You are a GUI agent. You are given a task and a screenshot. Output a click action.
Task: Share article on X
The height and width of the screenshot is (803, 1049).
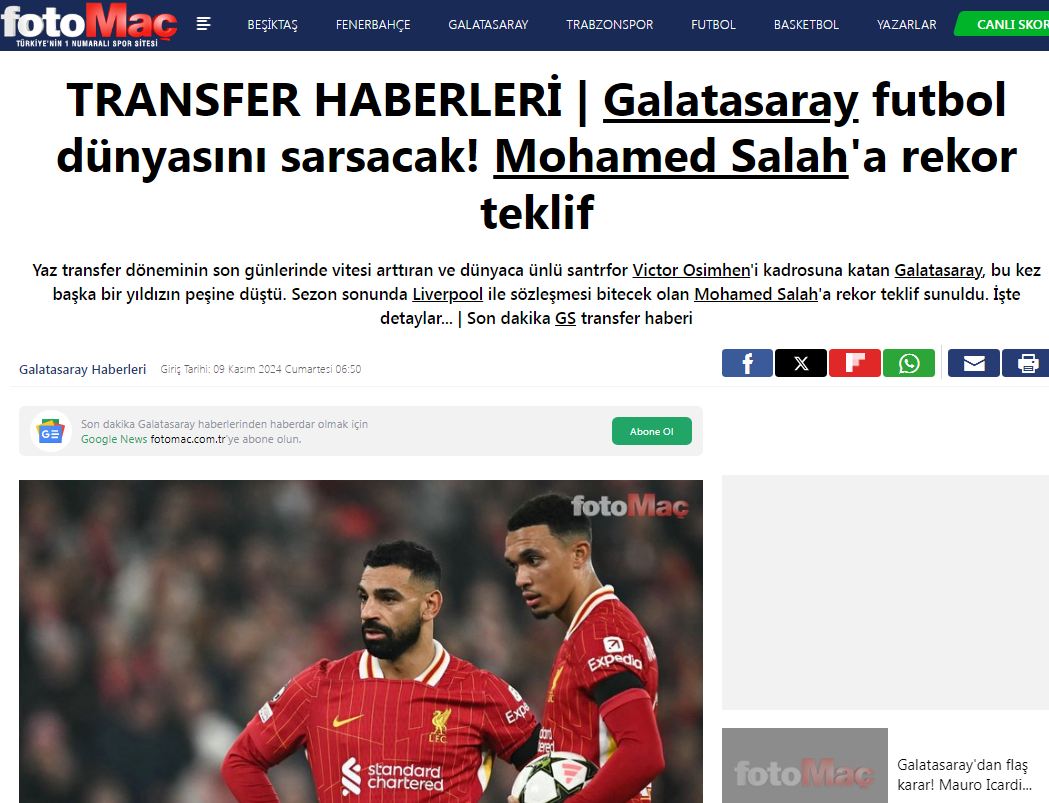click(801, 363)
